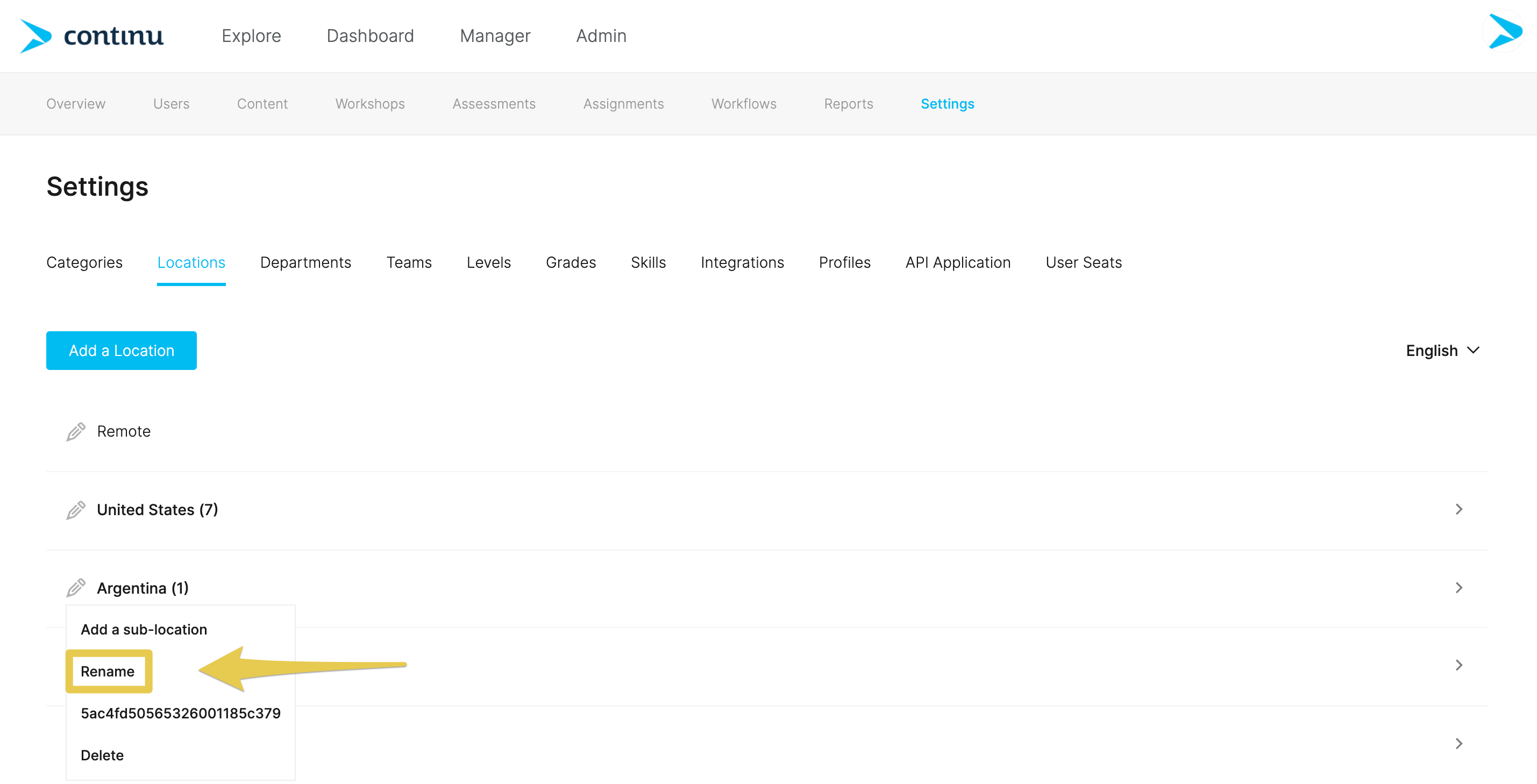The width and height of the screenshot is (1537, 784).
Task: Select Admin in the top navigation
Action: coord(601,36)
